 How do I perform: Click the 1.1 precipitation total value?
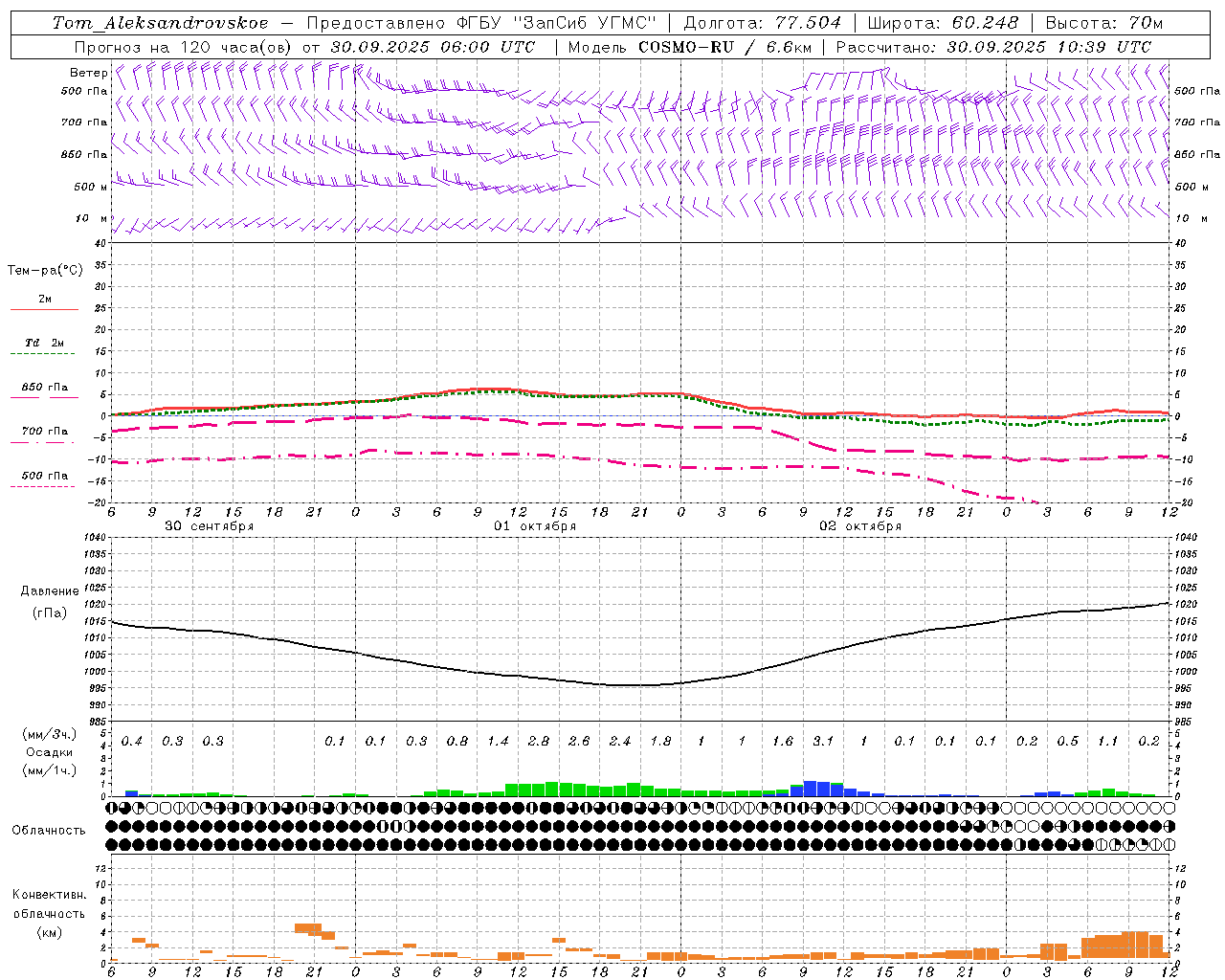[1108, 741]
